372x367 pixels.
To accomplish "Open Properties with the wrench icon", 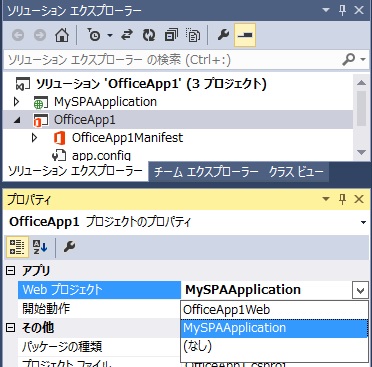I will [223, 35].
